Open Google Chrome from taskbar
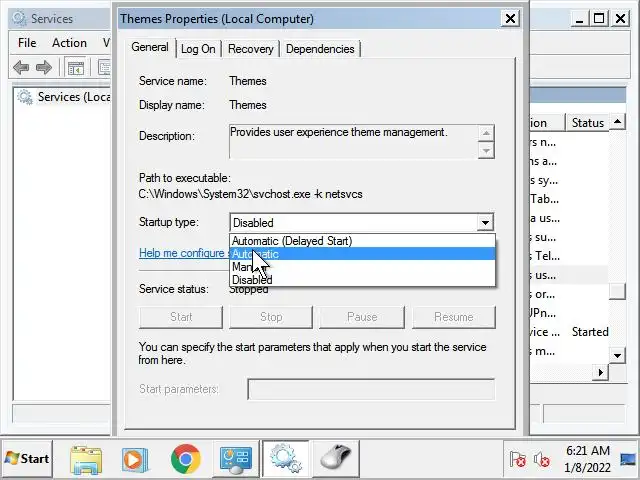The height and width of the screenshot is (480, 640). pos(186,459)
